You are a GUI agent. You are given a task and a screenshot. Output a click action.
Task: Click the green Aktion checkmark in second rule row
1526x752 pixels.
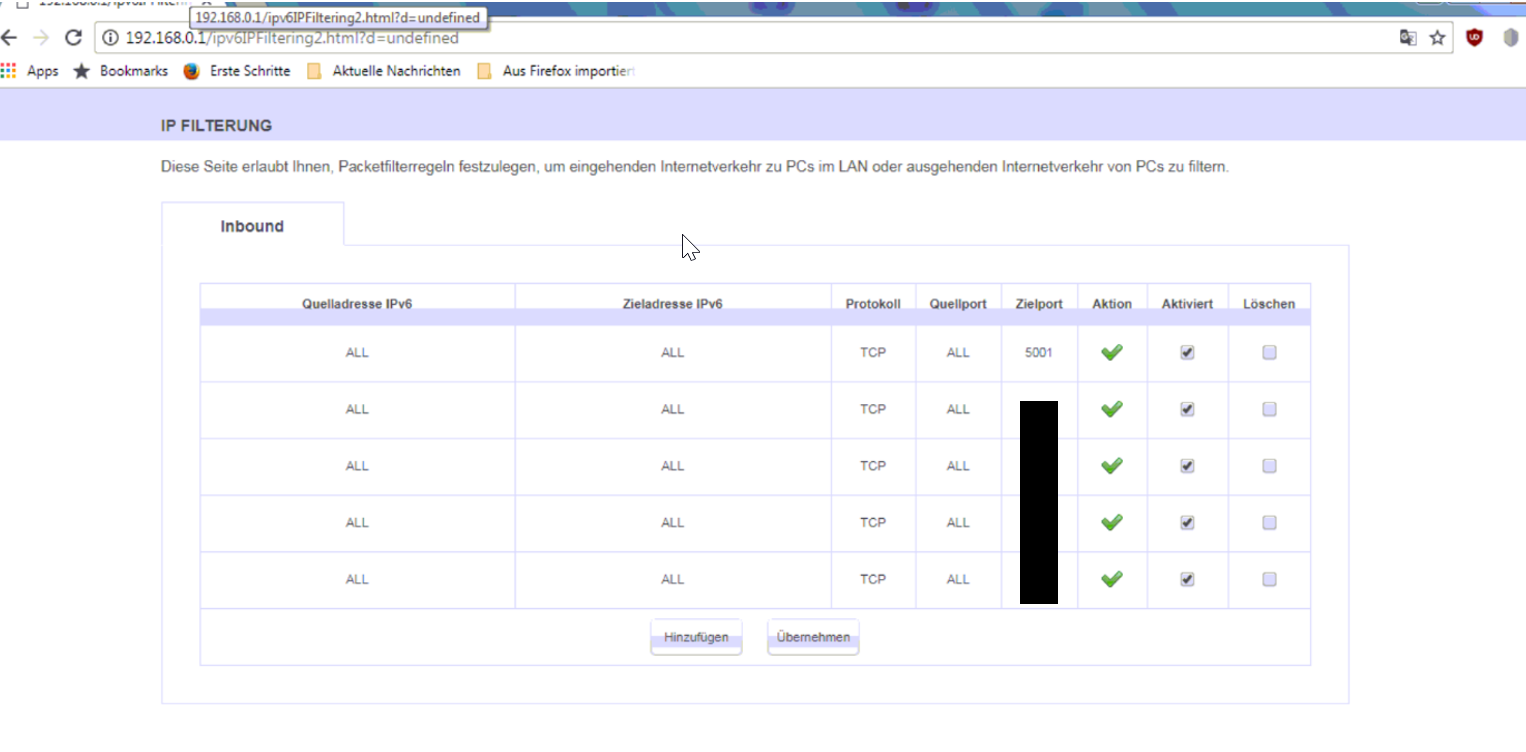pyautogui.click(x=1111, y=409)
